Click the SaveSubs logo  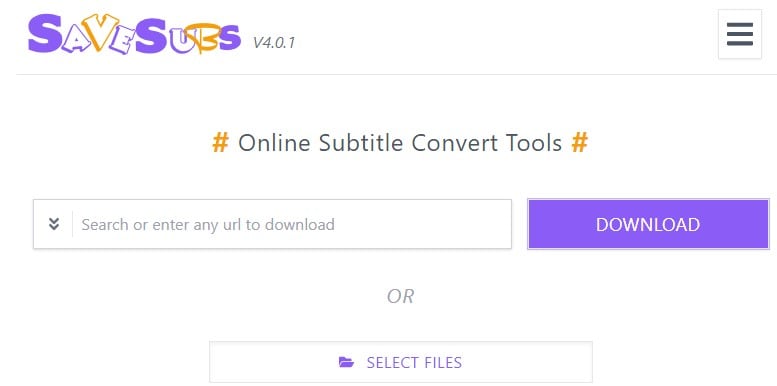134,34
